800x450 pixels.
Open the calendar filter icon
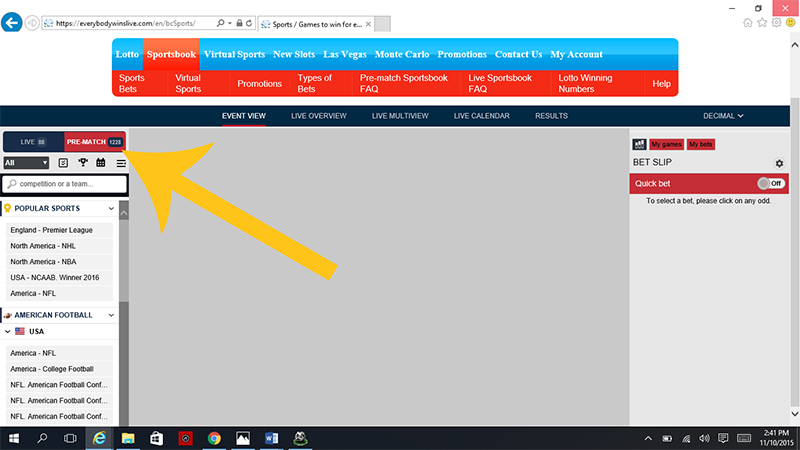pyautogui.click(x=101, y=162)
